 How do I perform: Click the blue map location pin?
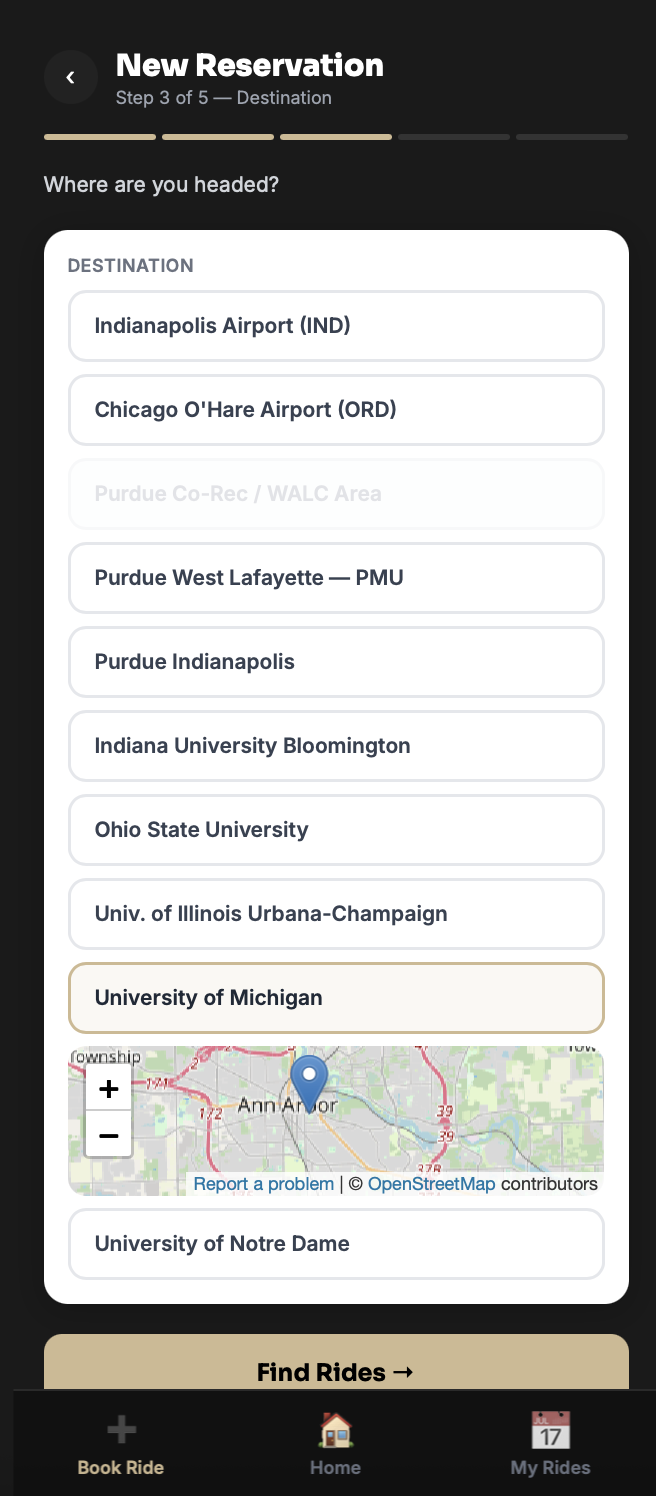[x=309, y=1081]
